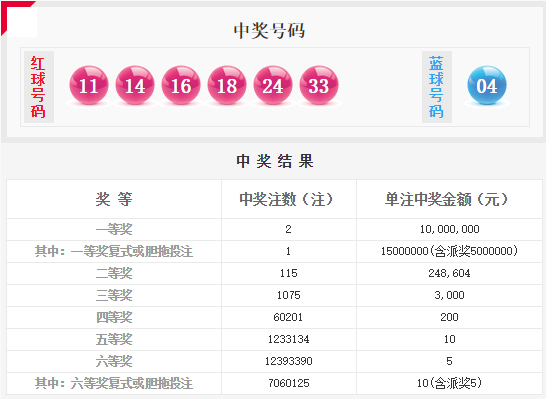Select the 二等奖 row label
Screen dimensions: 546x399
(x=114, y=273)
